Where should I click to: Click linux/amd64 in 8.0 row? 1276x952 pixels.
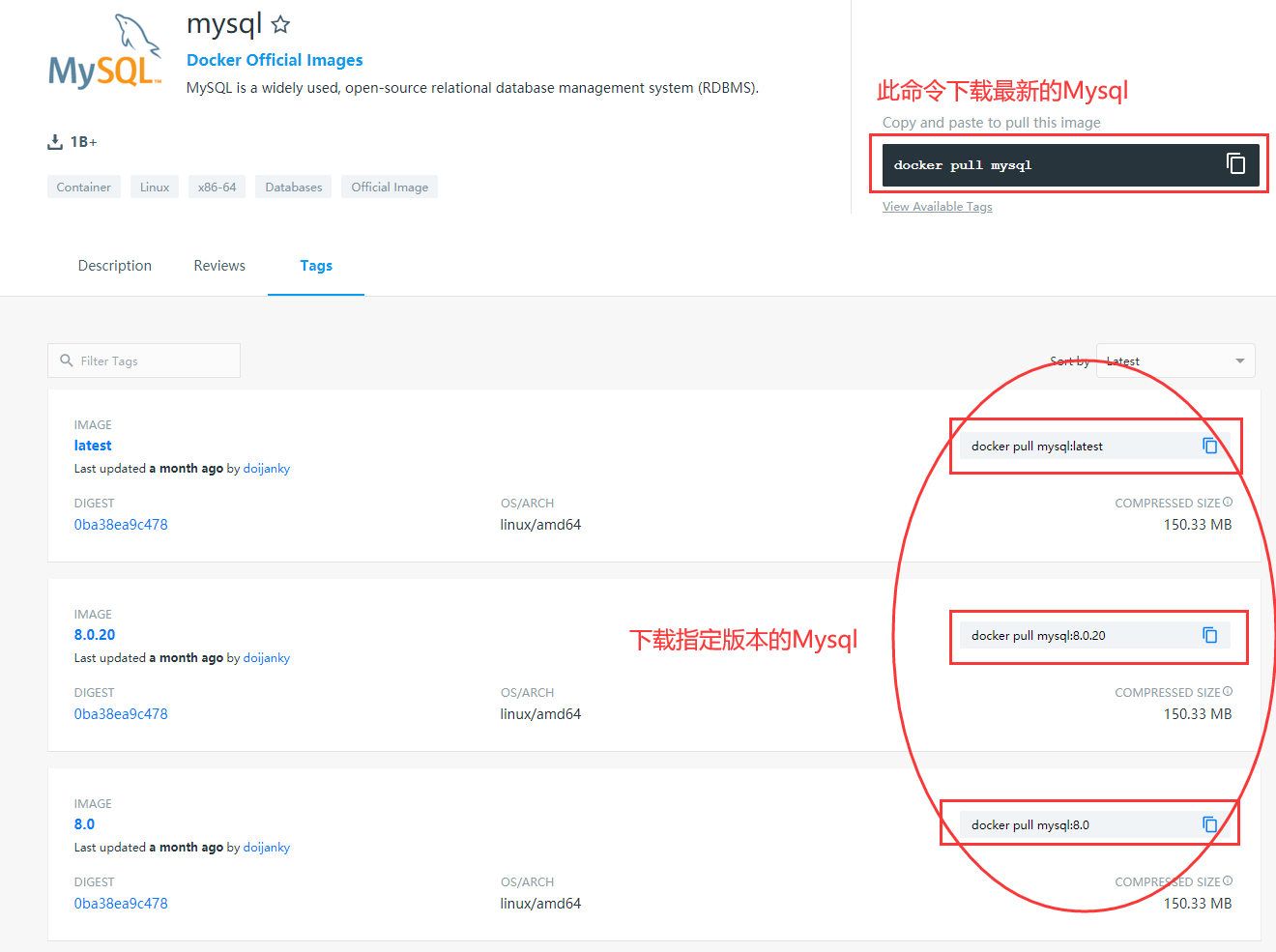pyautogui.click(x=540, y=904)
